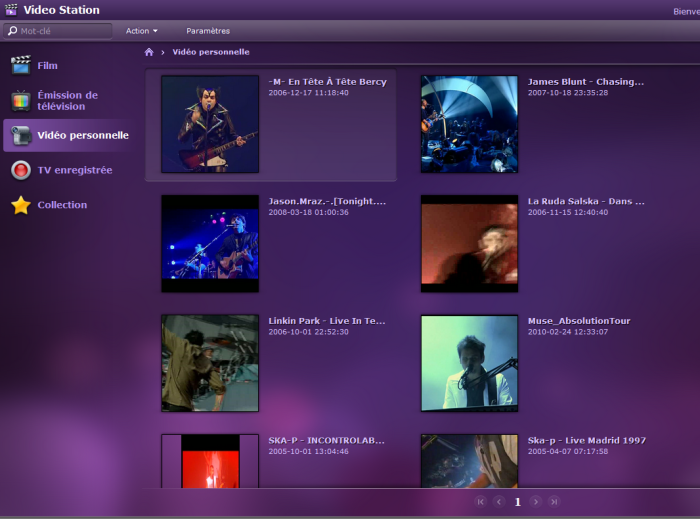
Task: Click the television icon for Émission de télévision
Action: 20,101
